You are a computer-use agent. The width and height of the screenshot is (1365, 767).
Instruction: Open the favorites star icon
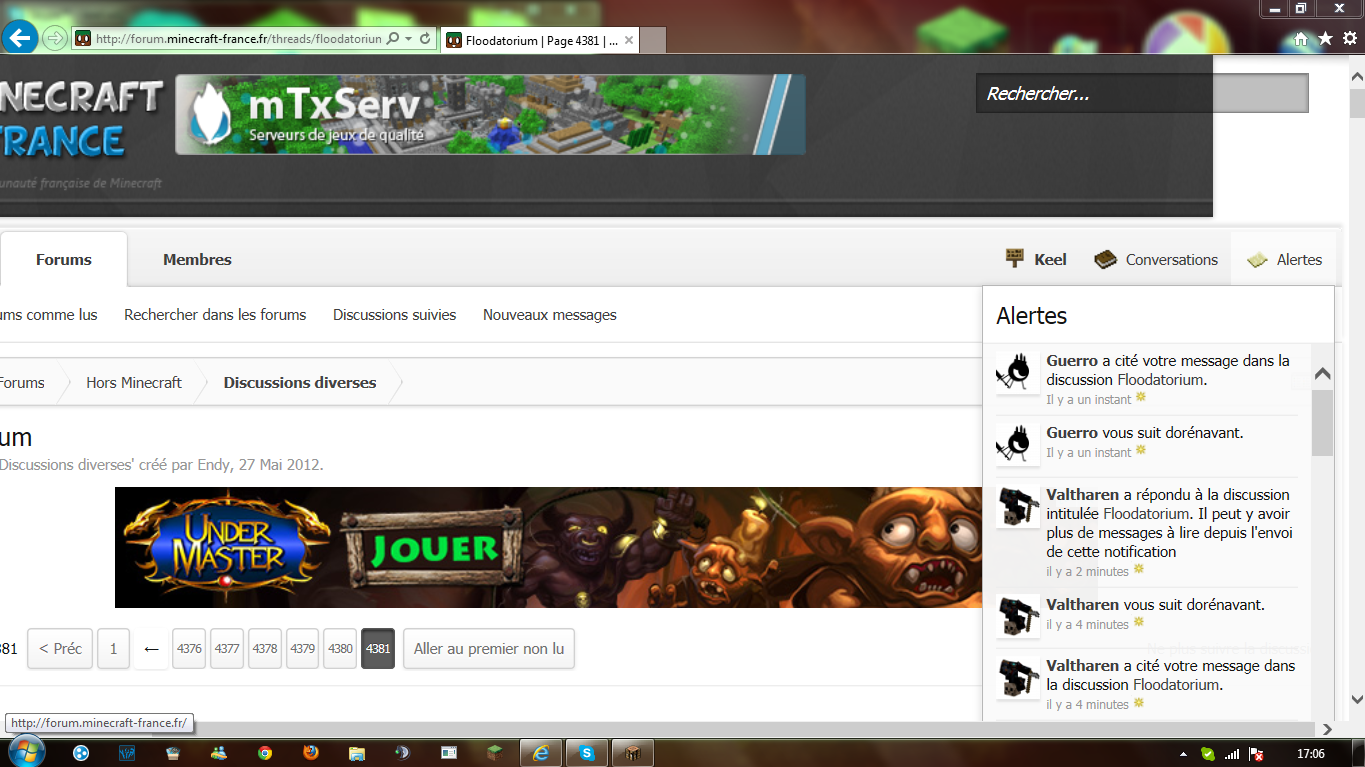tap(1325, 38)
